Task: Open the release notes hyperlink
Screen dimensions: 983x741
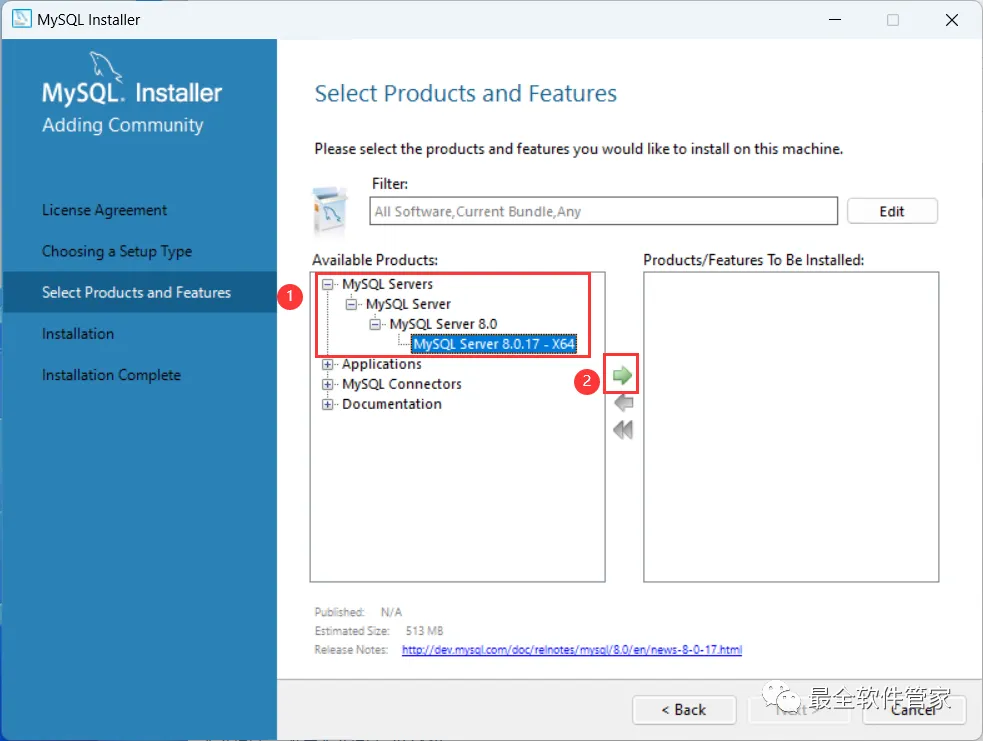Action: click(572, 650)
